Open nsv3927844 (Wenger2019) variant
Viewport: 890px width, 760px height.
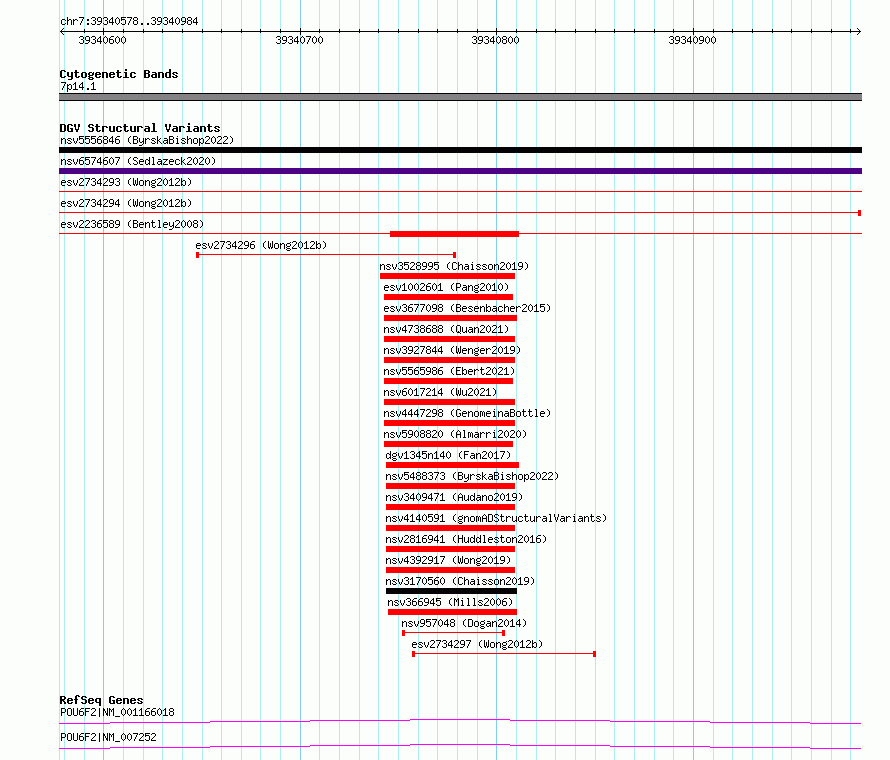[452, 350]
